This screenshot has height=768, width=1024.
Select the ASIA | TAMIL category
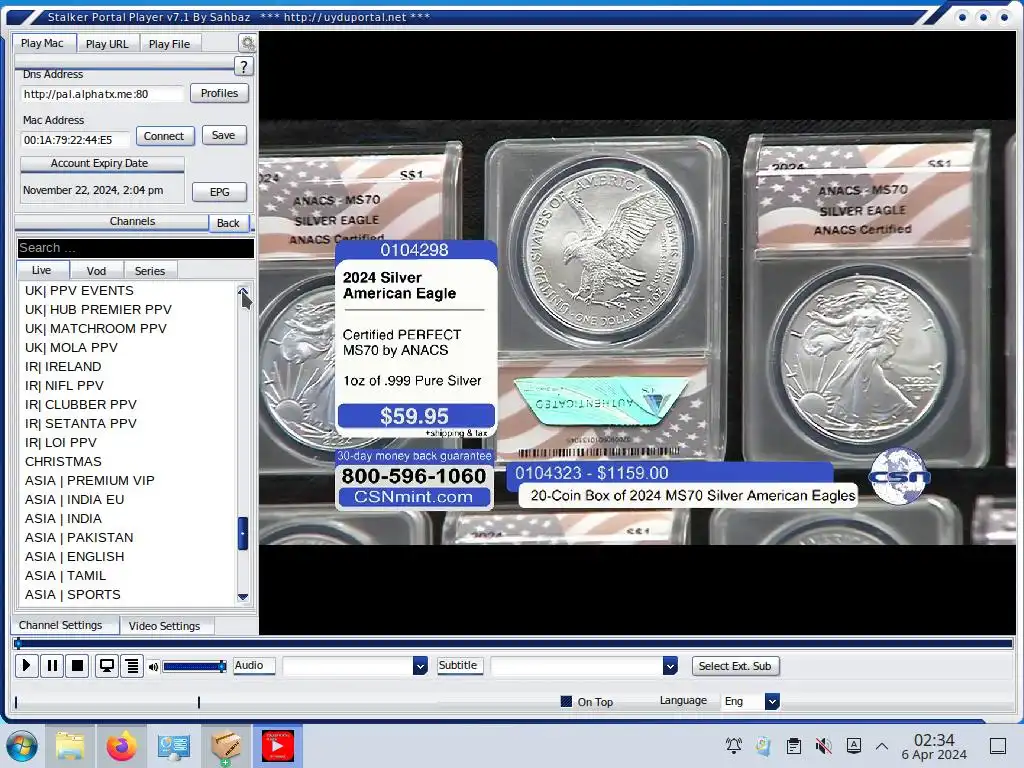65,575
